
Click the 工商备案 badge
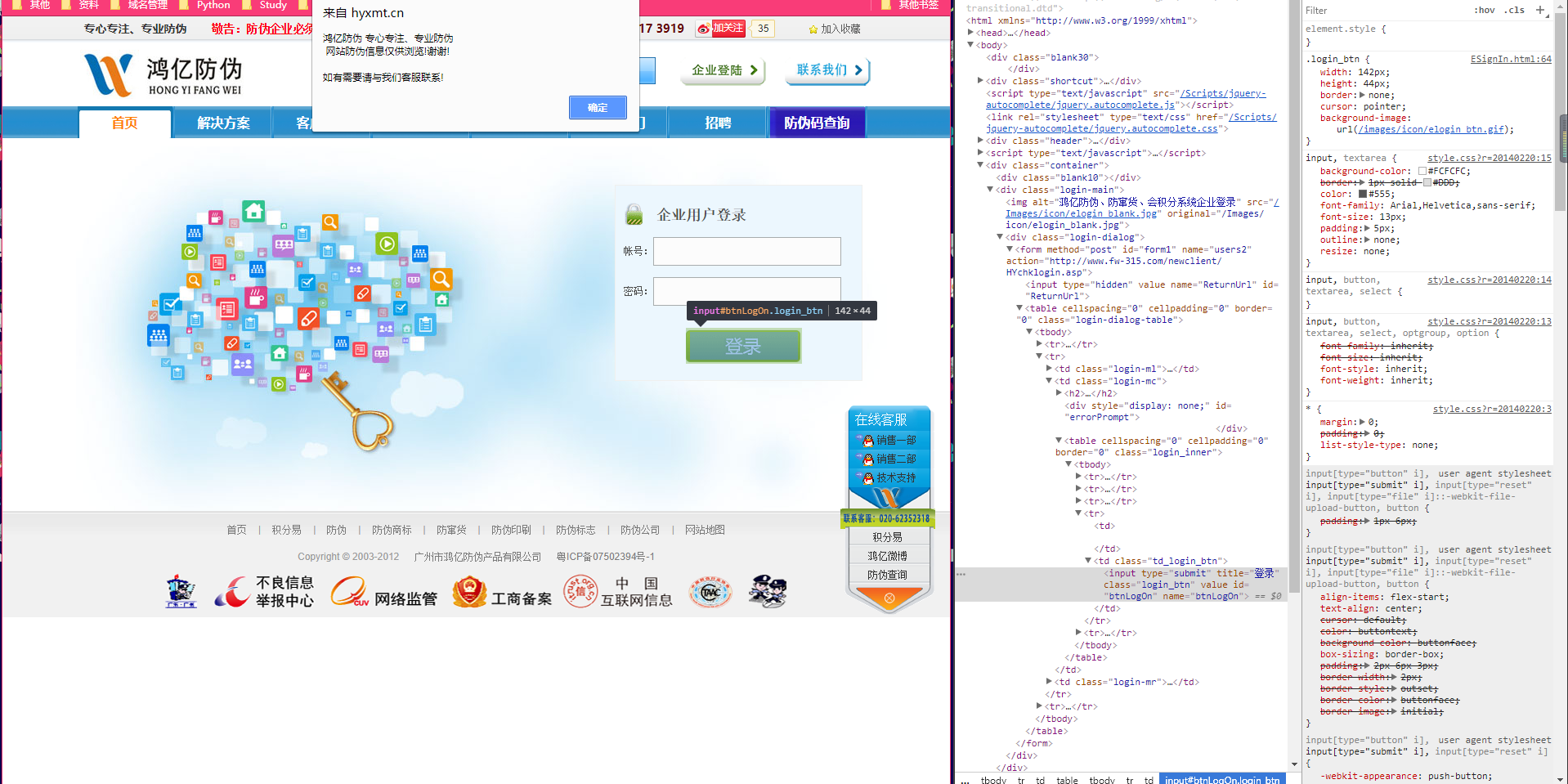tap(502, 592)
